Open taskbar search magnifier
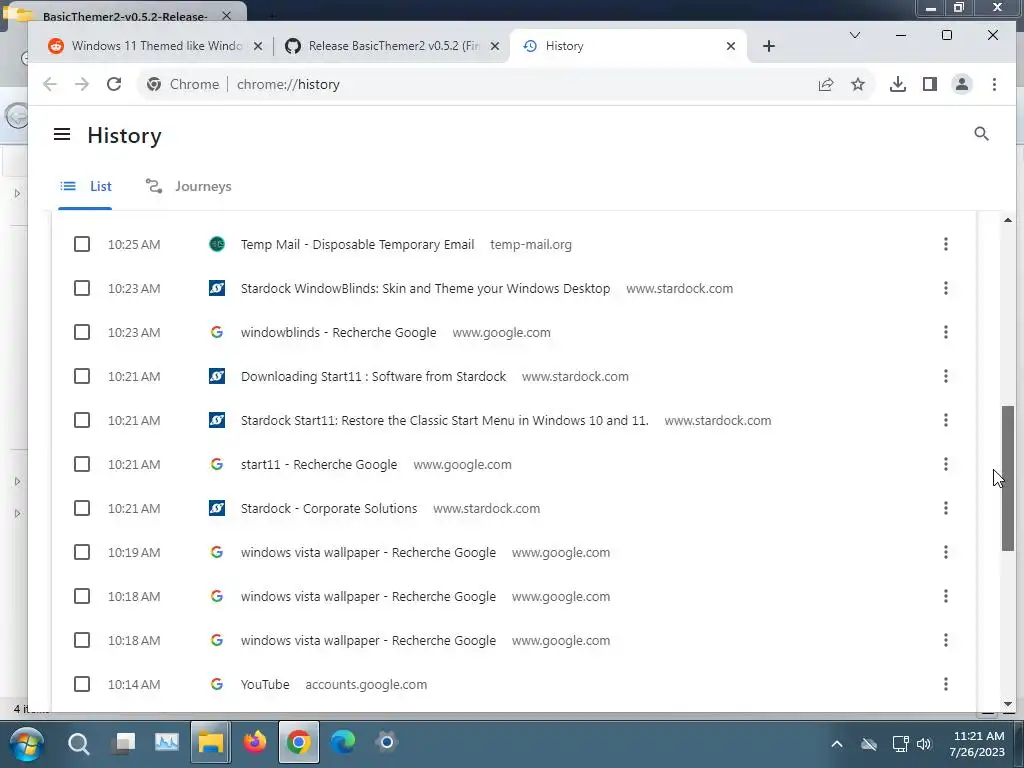Image resolution: width=1024 pixels, height=768 pixels. click(79, 744)
